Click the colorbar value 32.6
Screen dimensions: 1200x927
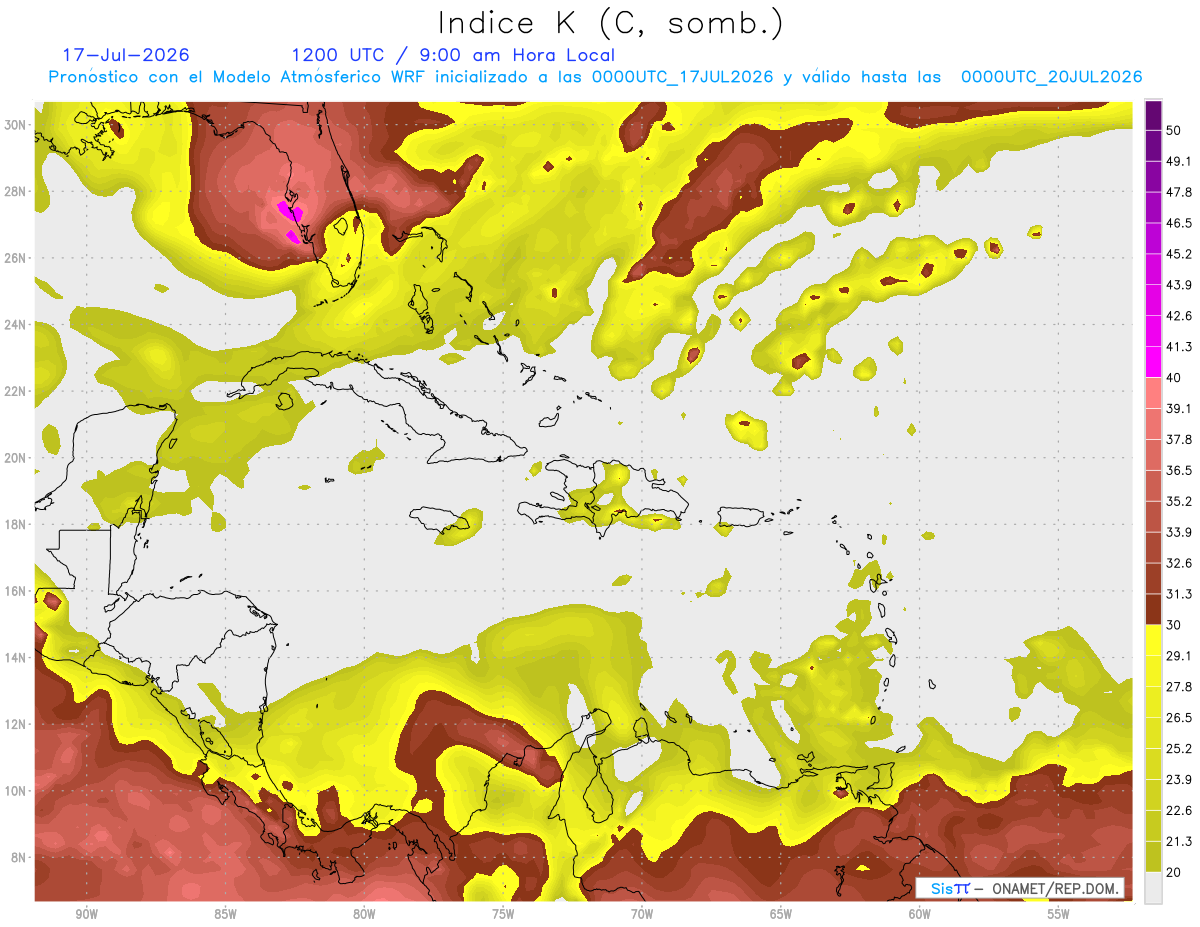coord(1179,563)
